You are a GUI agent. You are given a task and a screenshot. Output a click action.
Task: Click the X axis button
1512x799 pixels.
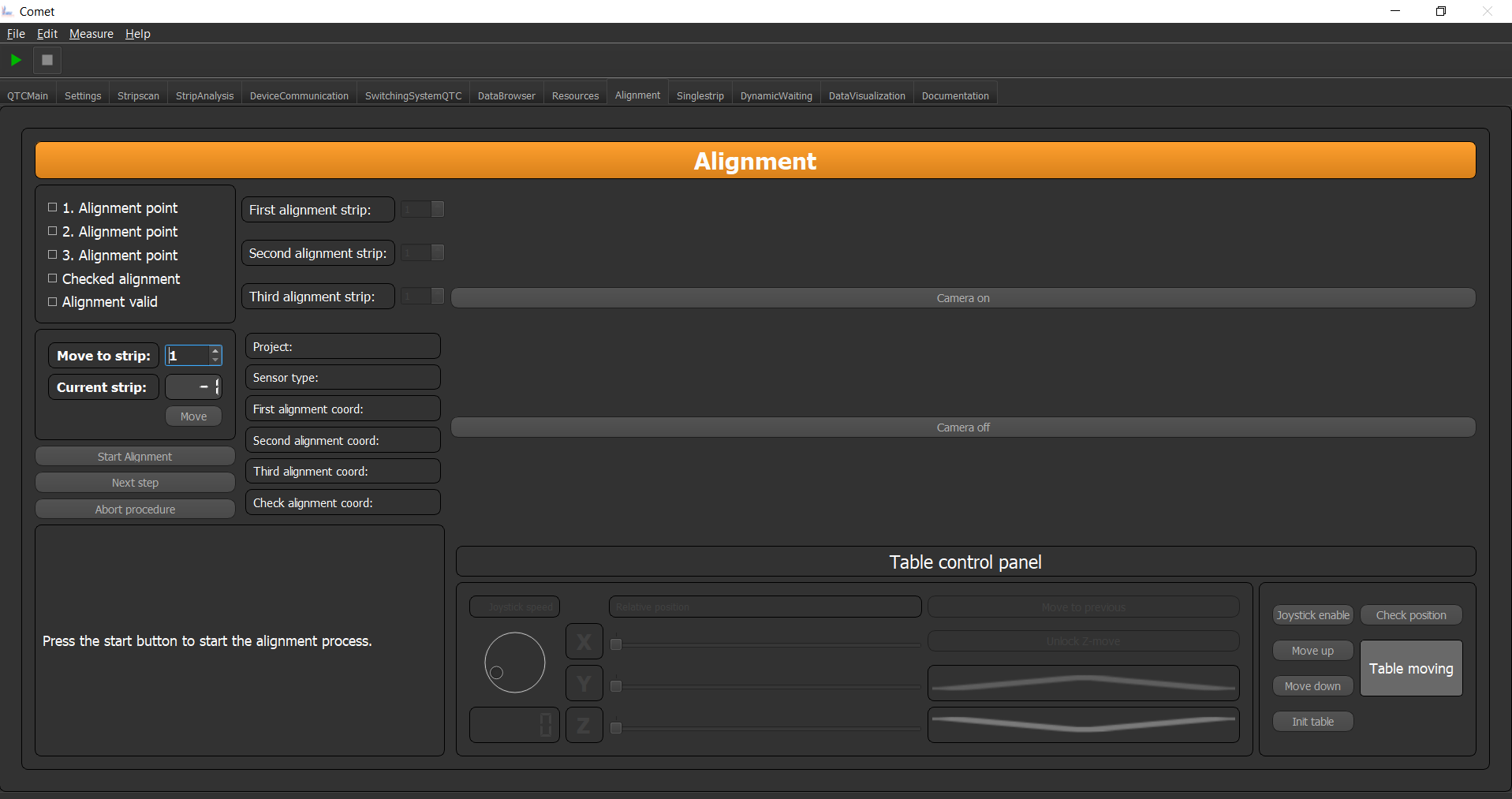pos(584,642)
